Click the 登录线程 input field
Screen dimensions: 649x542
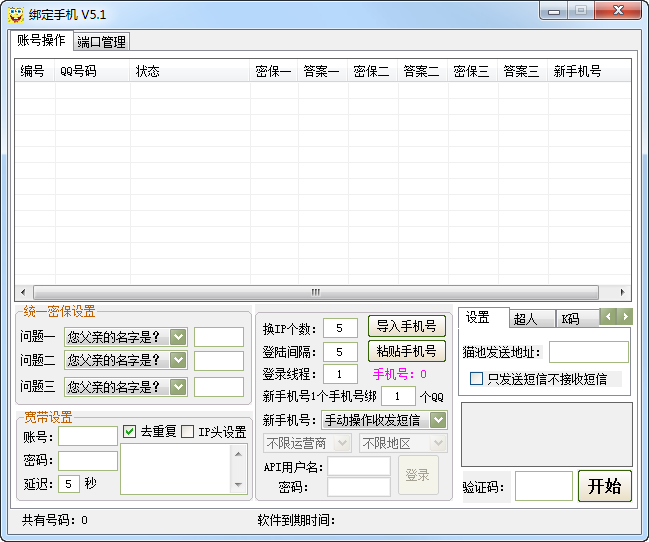340,374
